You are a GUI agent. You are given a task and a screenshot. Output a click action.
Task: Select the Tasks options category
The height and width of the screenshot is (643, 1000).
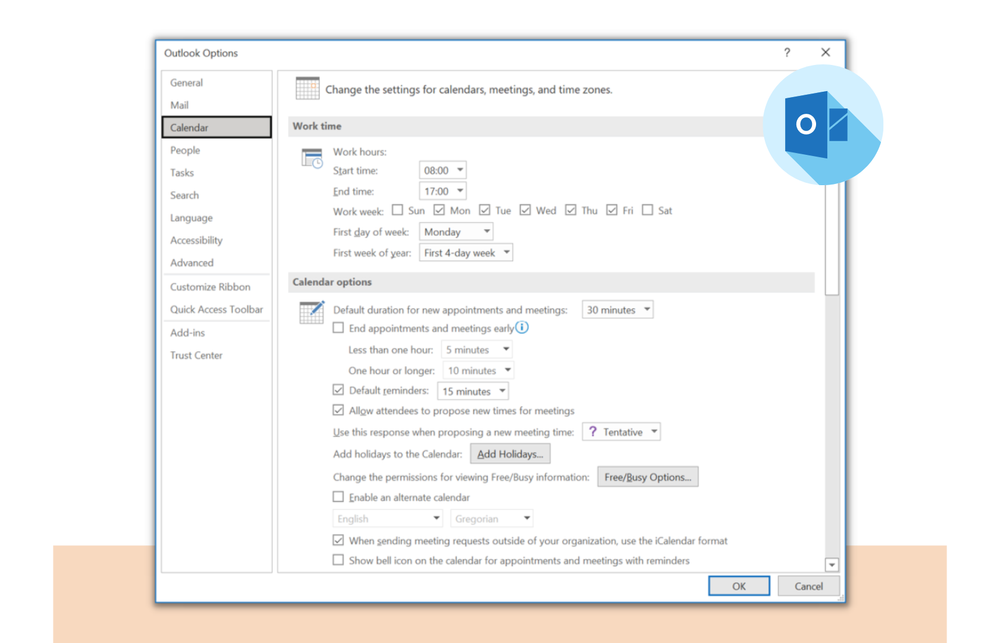(x=216, y=172)
